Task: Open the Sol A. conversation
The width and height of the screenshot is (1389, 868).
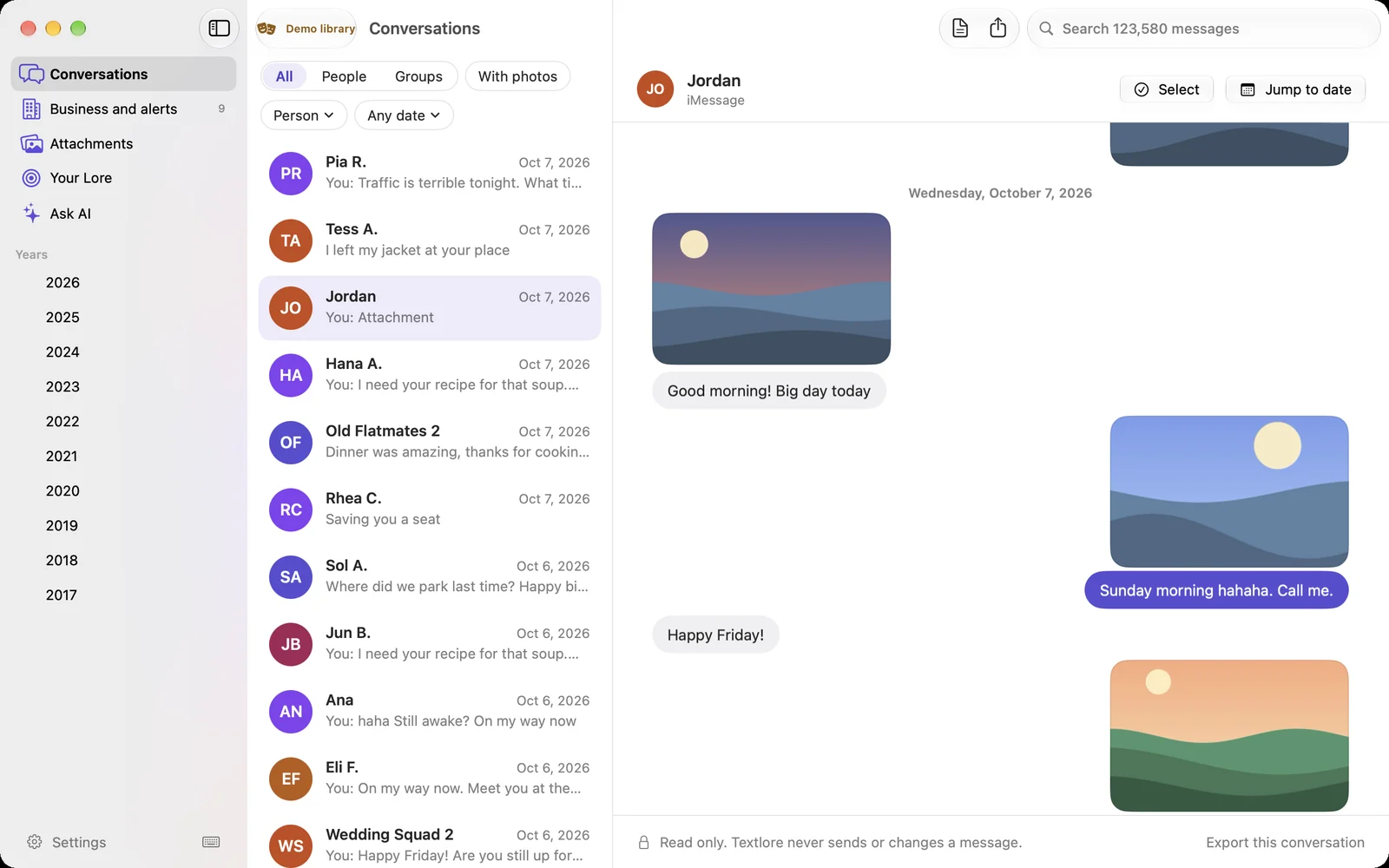Action: tap(430, 577)
